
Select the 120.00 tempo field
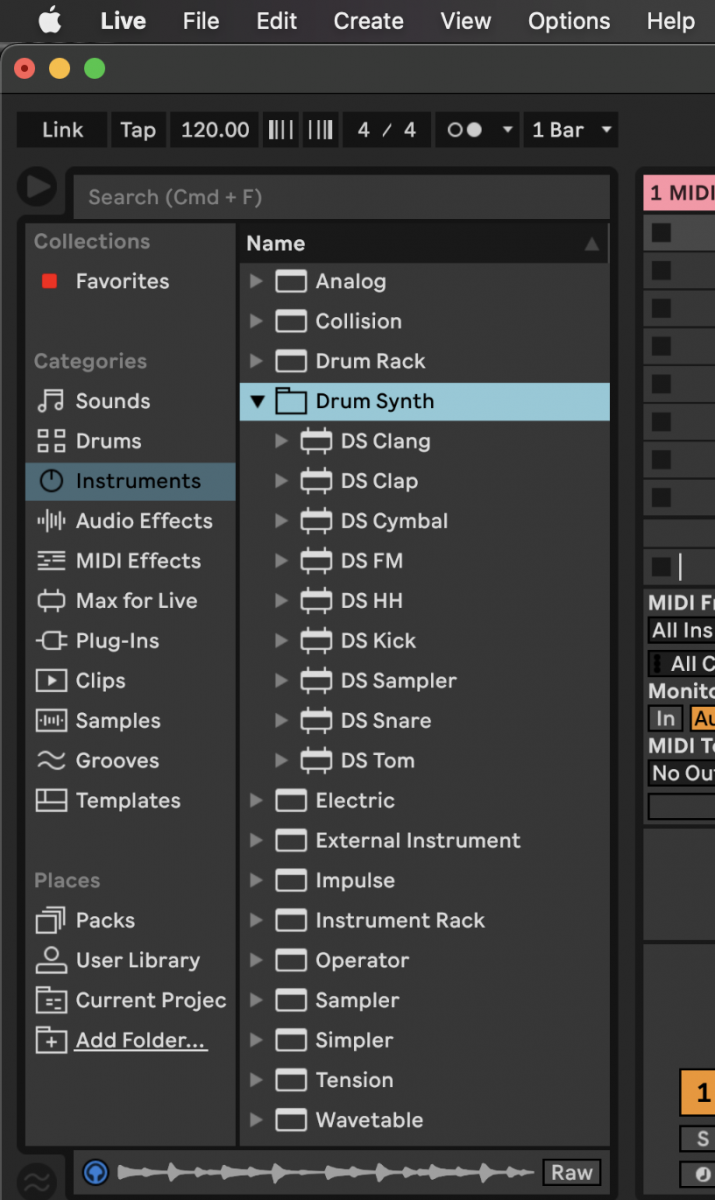(215, 130)
